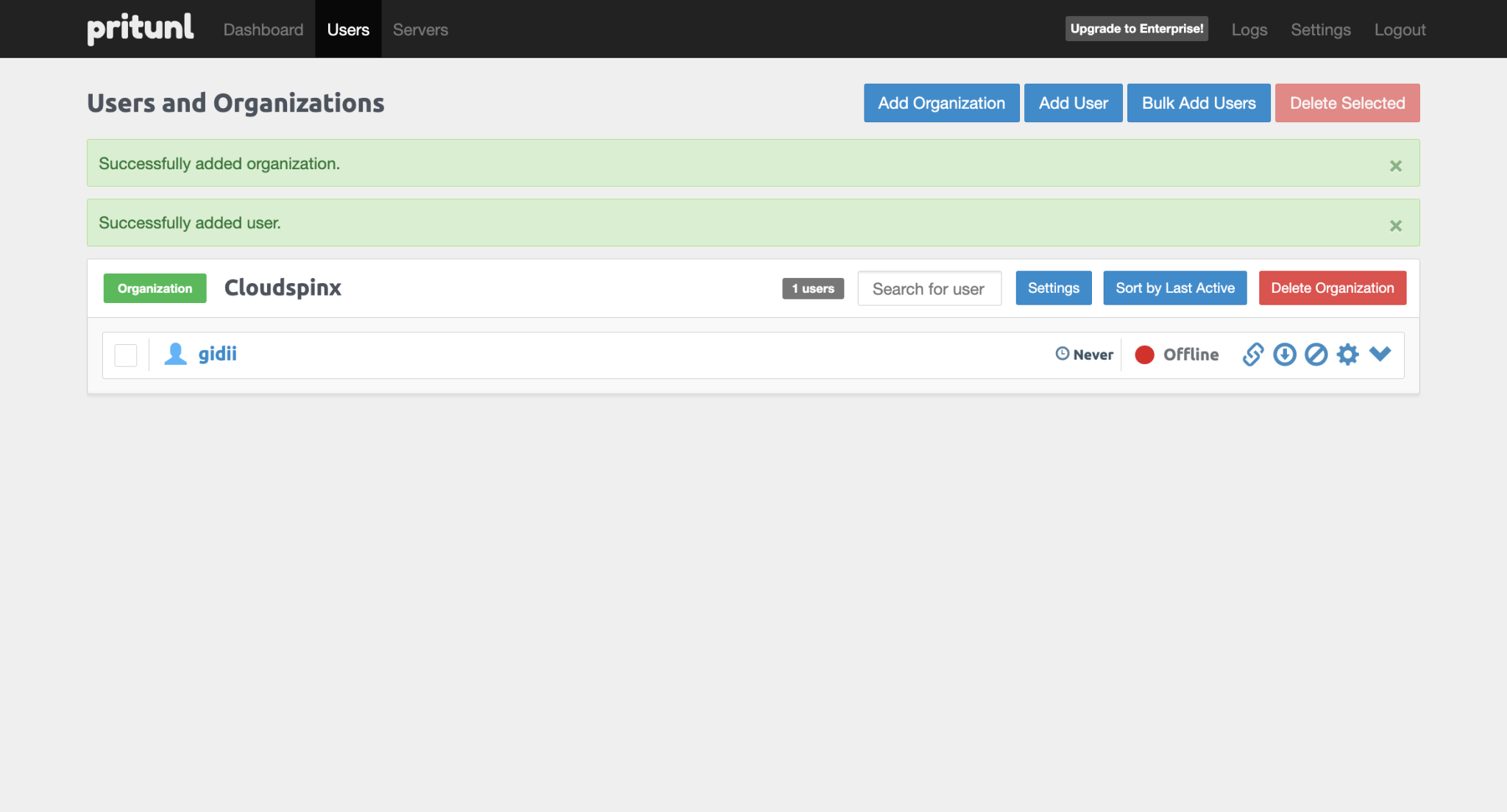
Task: Click the user avatar icon next to gidii
Action: click(x=175, y=354)
